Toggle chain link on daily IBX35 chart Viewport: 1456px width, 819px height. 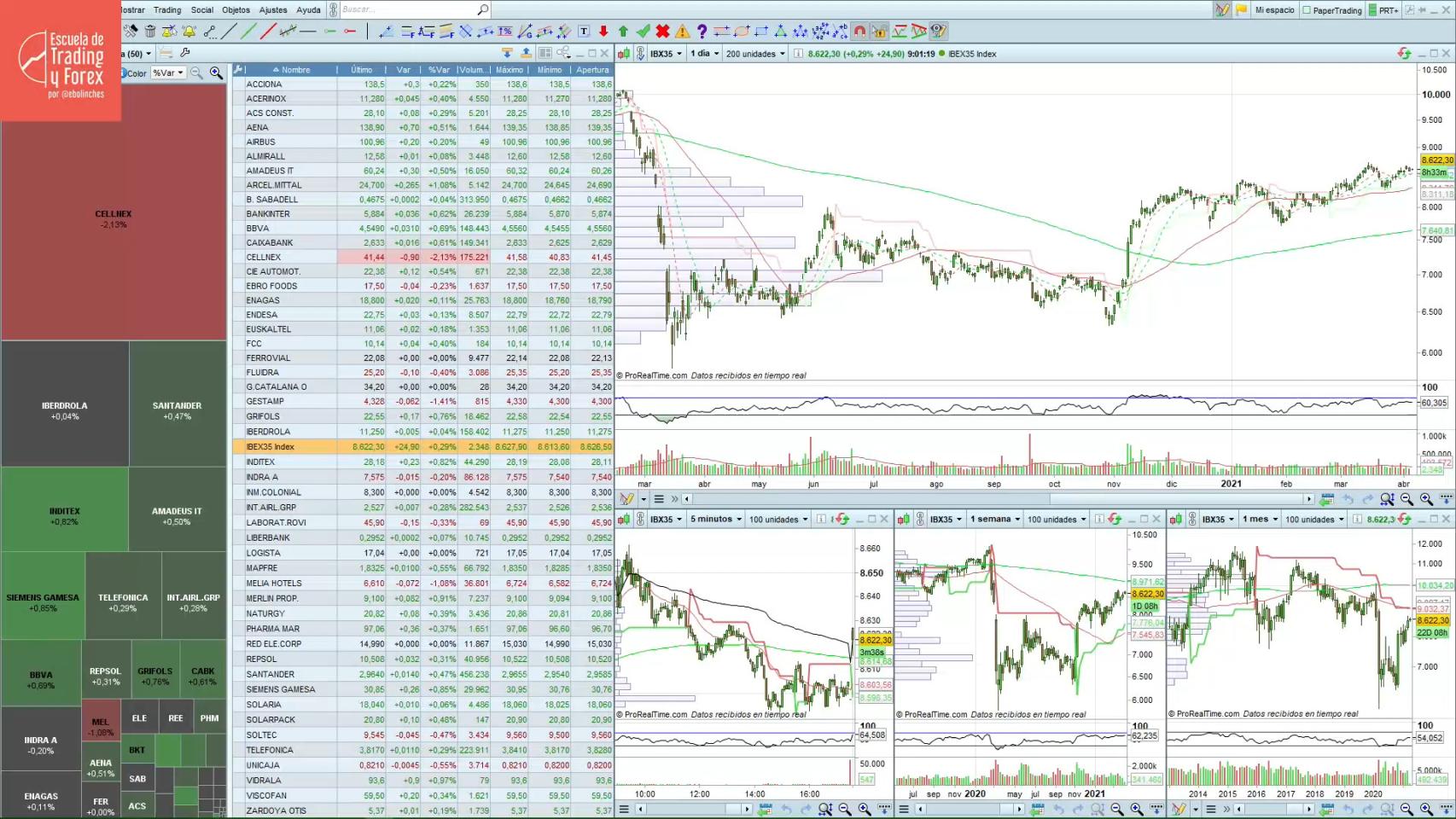click(640, 53)
